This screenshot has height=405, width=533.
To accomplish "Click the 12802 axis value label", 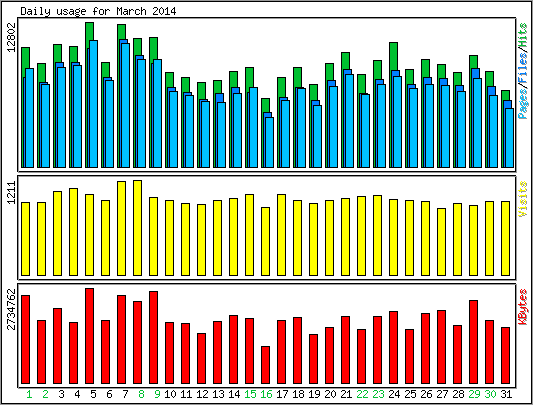I will (12, 37).
